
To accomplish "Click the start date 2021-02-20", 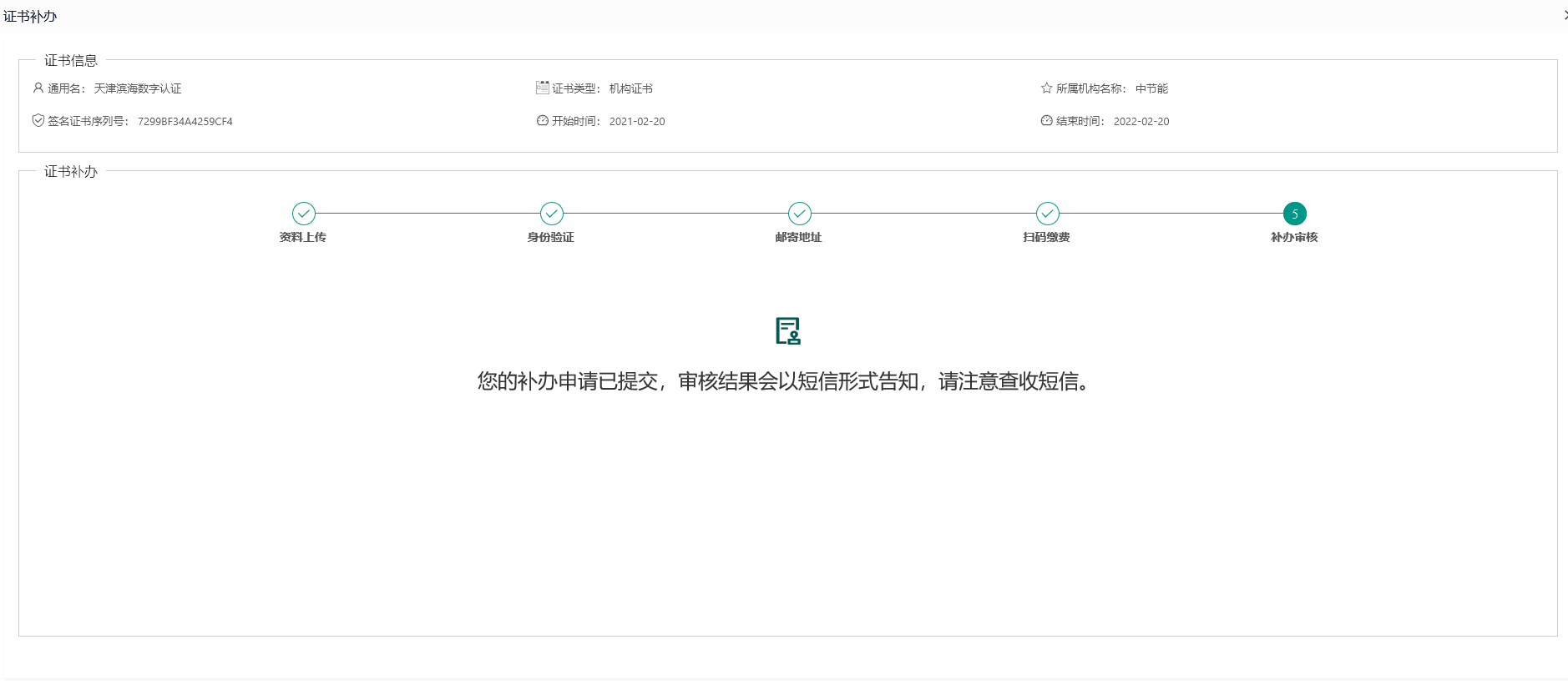I will click(637, 122).
